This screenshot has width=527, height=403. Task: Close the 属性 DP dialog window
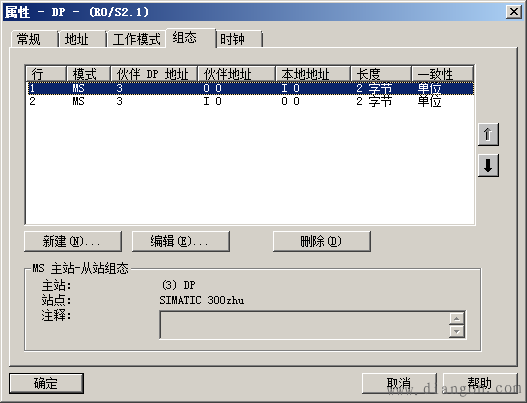click(x=514, y=12)
